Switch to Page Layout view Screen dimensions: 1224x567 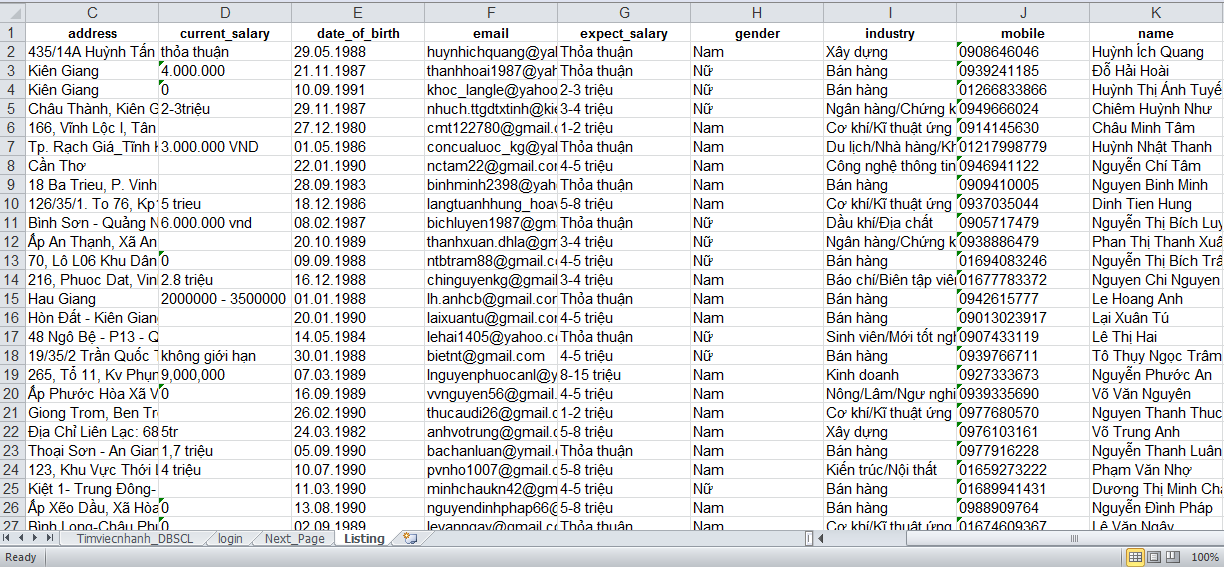pos(1155,557)
